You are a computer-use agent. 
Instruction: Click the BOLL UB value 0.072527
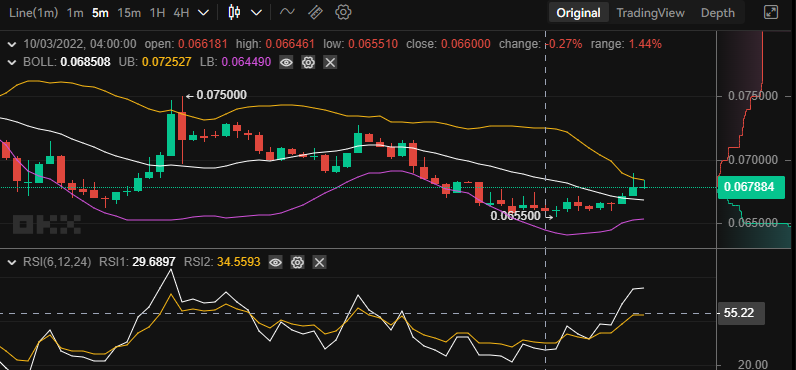(x=167, y=62)
